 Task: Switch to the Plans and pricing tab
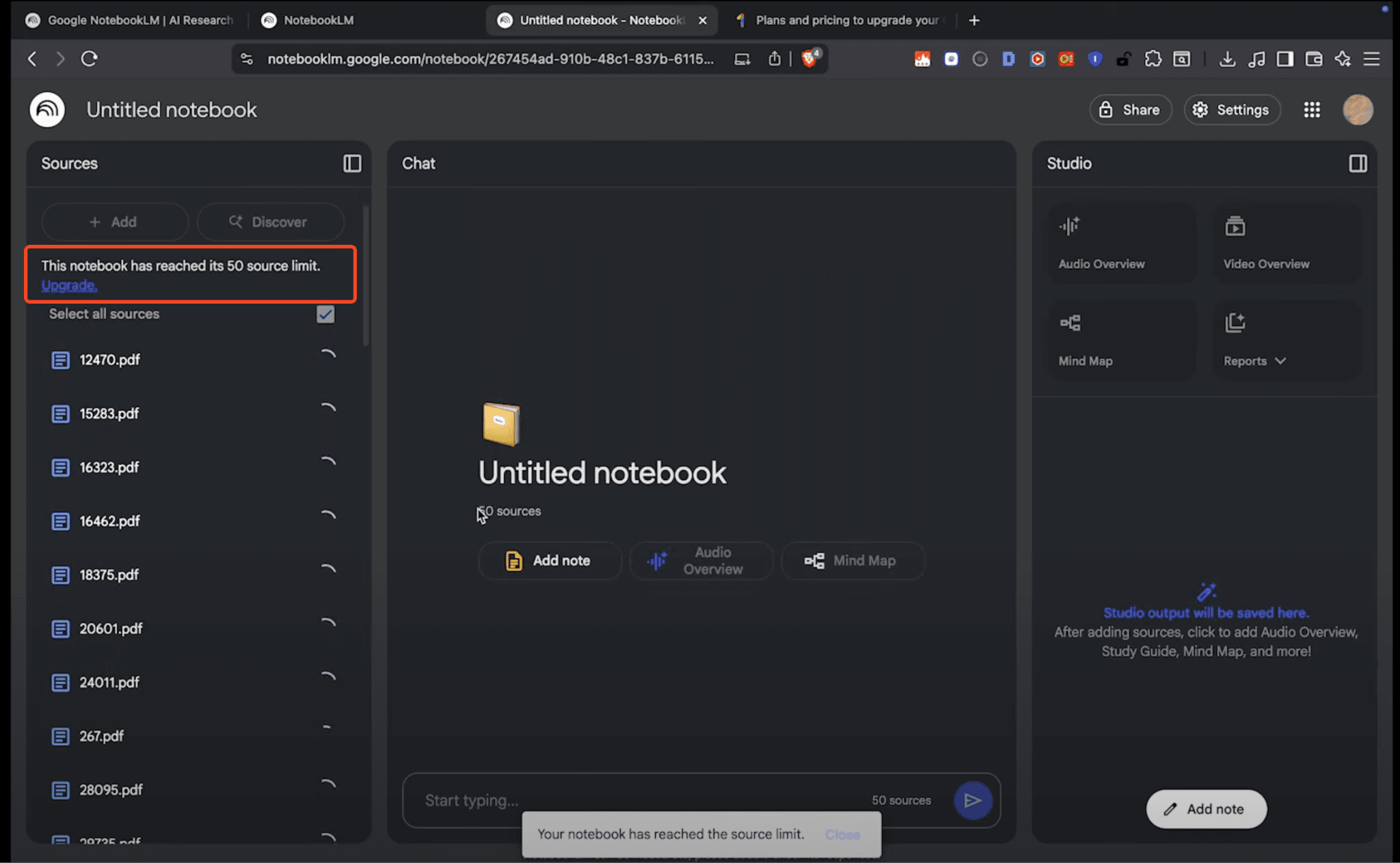pyautogui.click(x=841, y=20)
